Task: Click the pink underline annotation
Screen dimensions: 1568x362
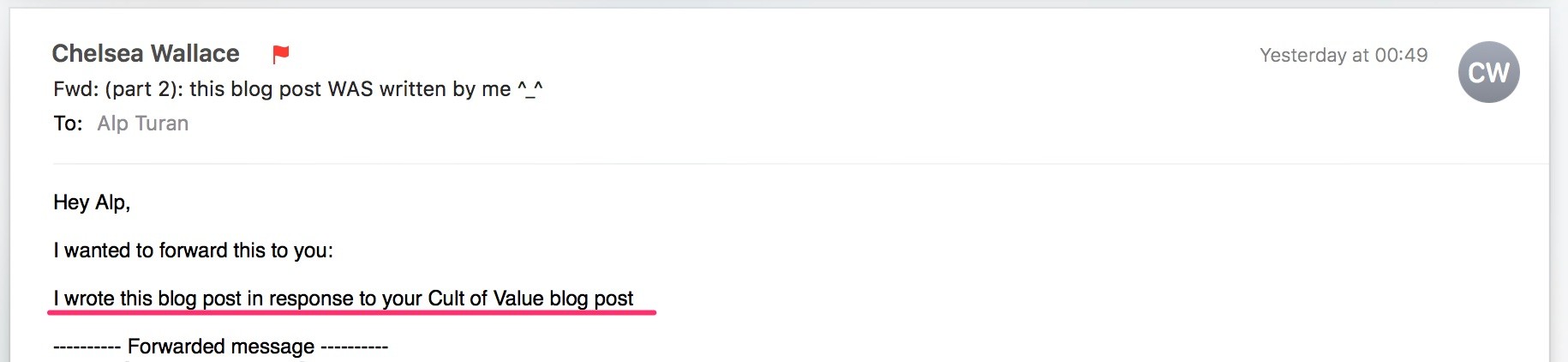Action: [352, 313]
